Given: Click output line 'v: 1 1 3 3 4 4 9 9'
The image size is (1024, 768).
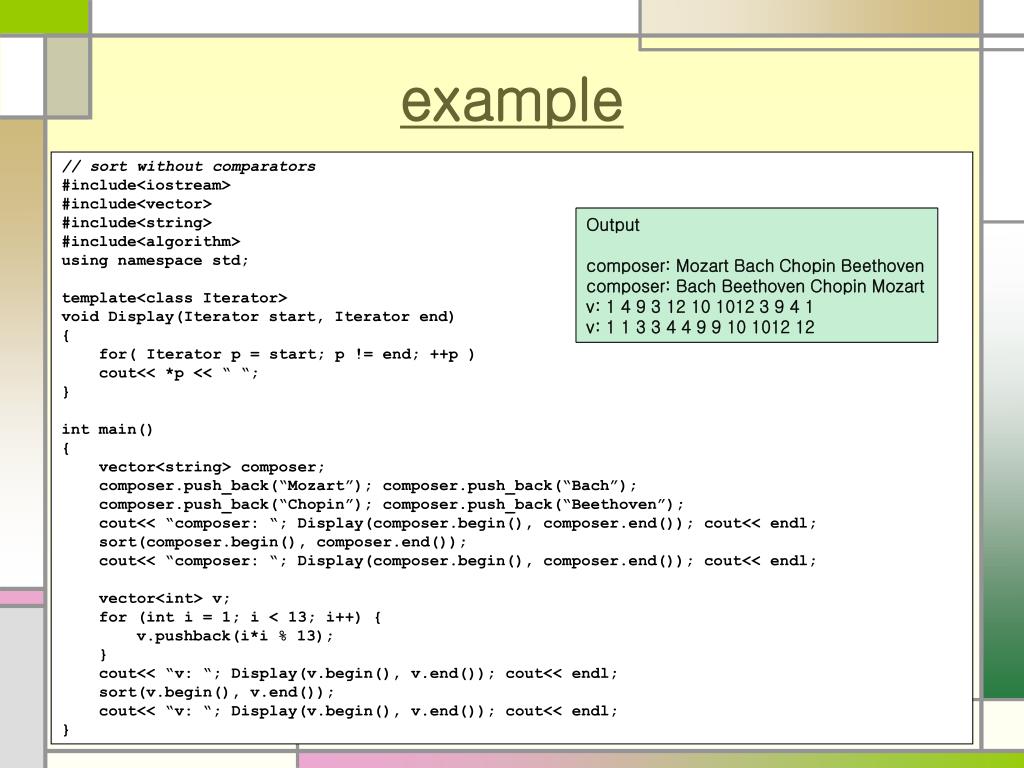Looking at the screenshot, I should (700, 327).
